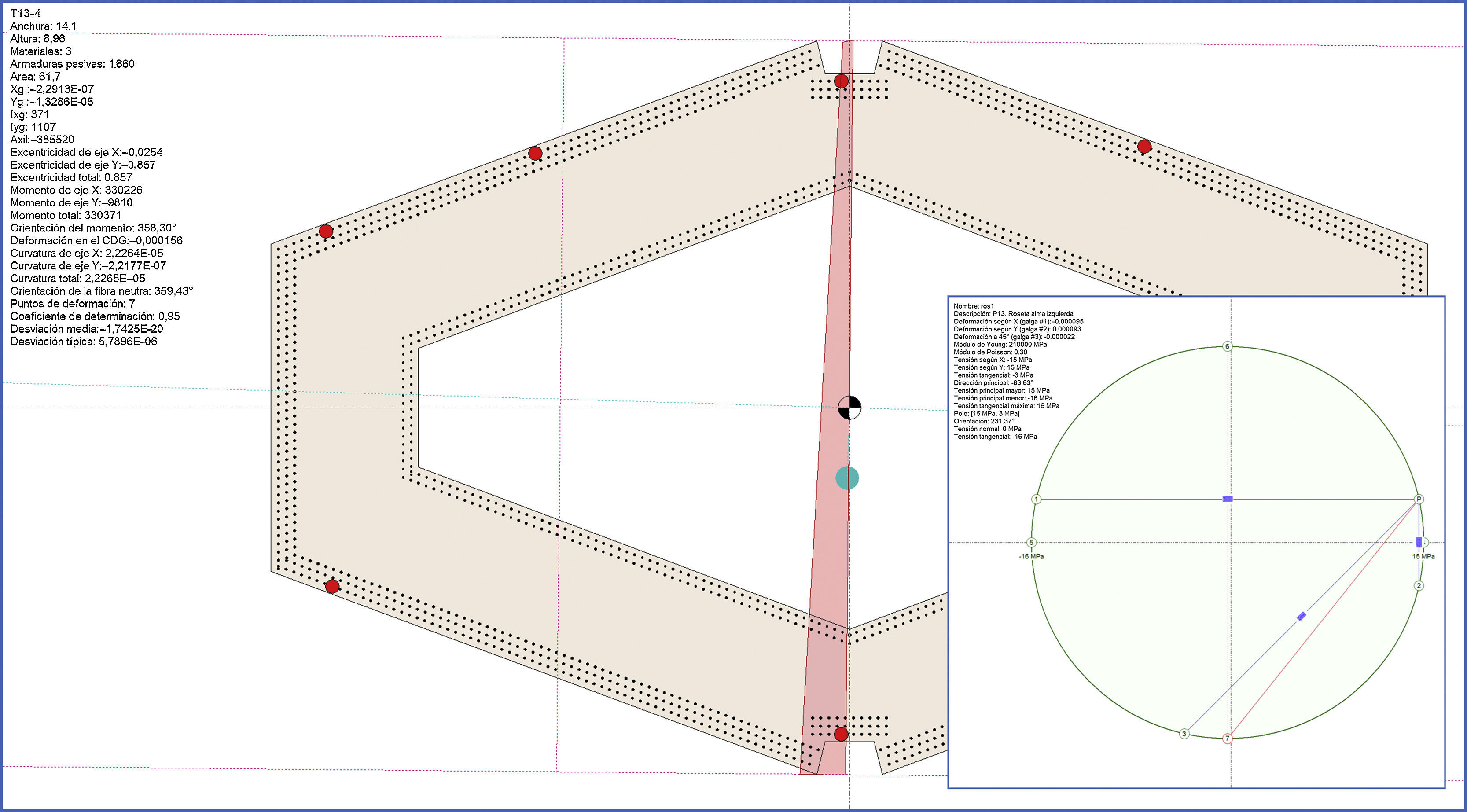Image resolution: width=1467 pixels, height=812 pixels.
Task: Click the gauge marker on the diagonal blue line
Action: click(x=1301, y=616)
